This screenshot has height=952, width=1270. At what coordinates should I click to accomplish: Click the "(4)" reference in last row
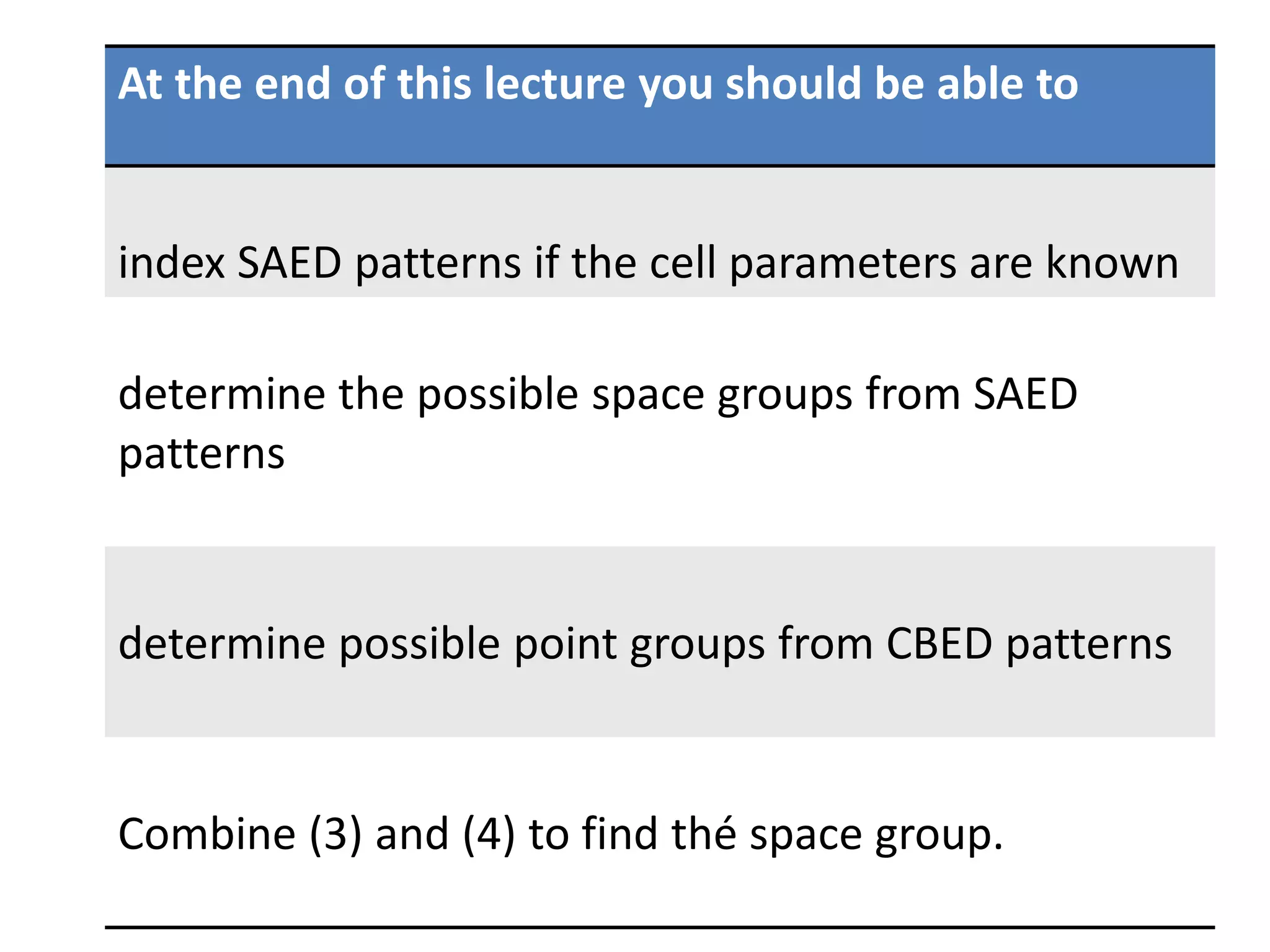click(x=489, y=834)
